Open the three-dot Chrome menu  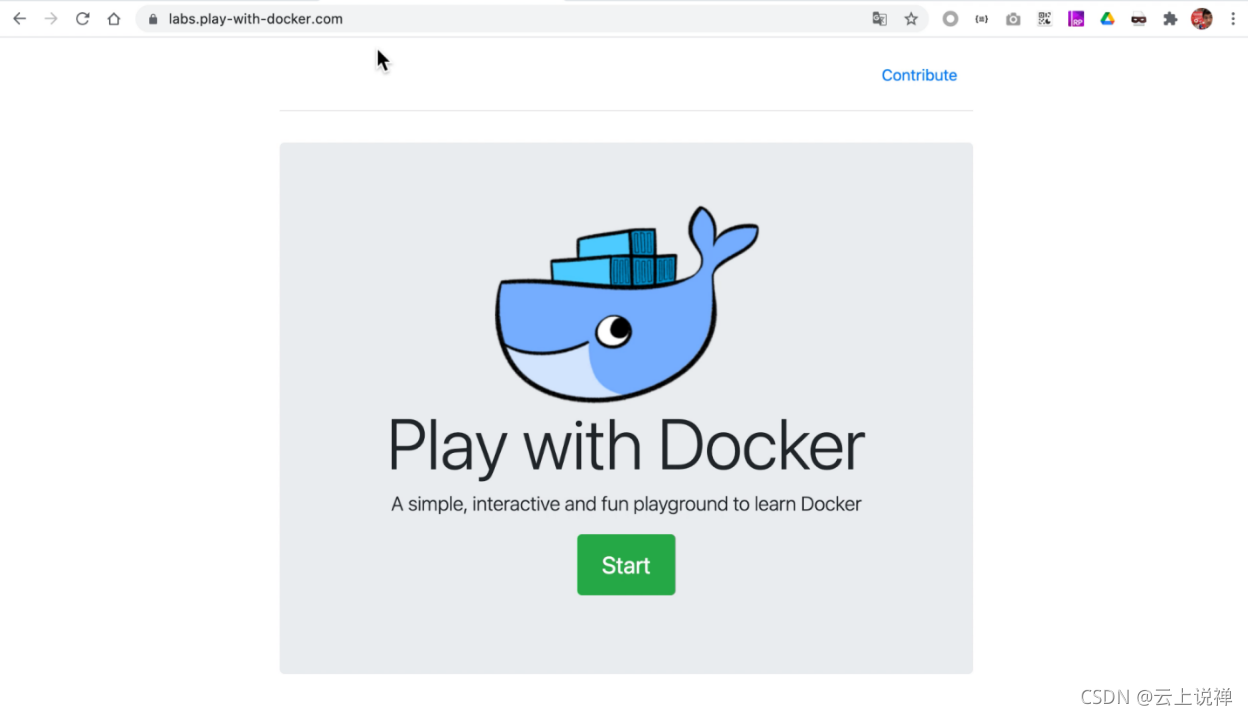tap(1233, 18)
